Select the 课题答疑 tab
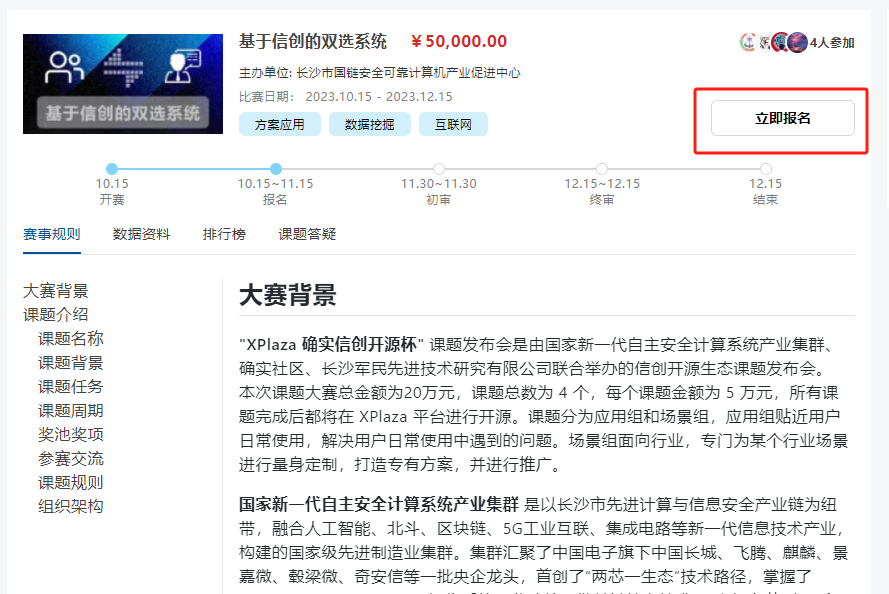889x594 pixels. click(x=307, y=234)
